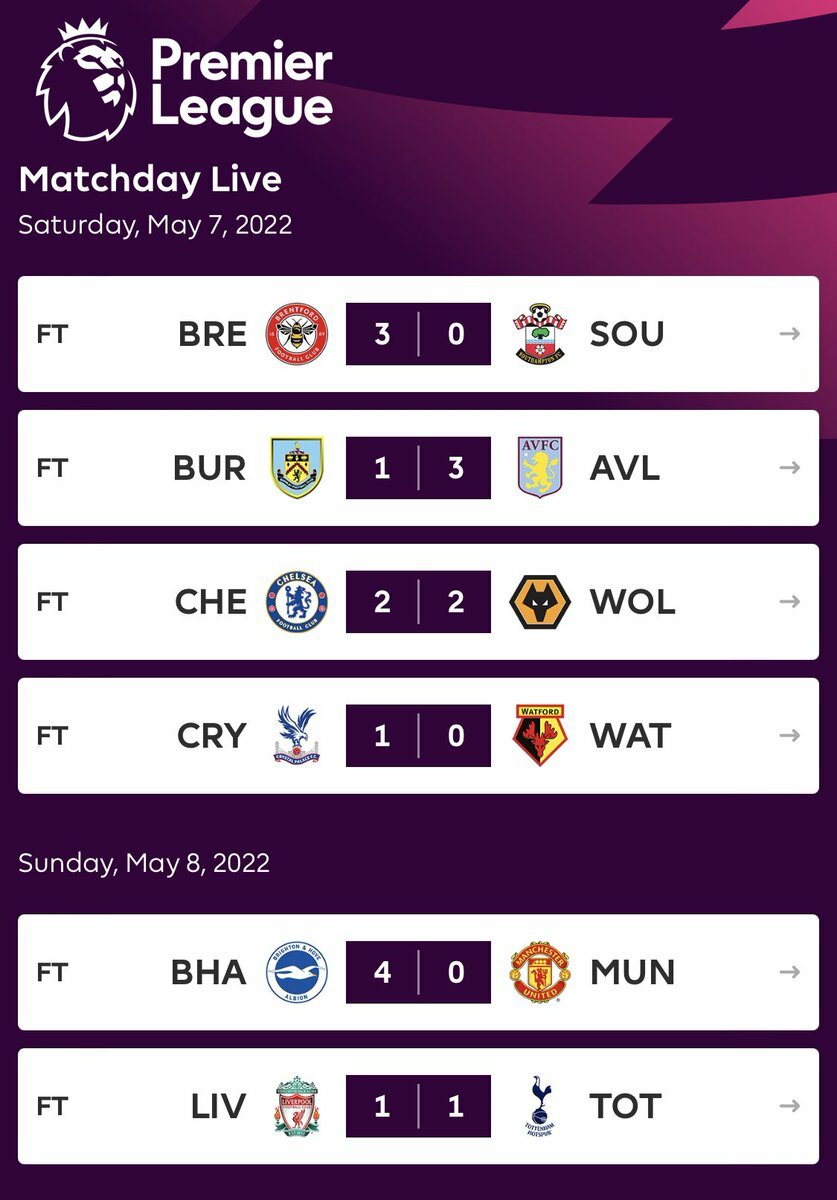Select the Aston Villa club badge
Screen dimensions: 837x1200
click(x=540, y=468)
